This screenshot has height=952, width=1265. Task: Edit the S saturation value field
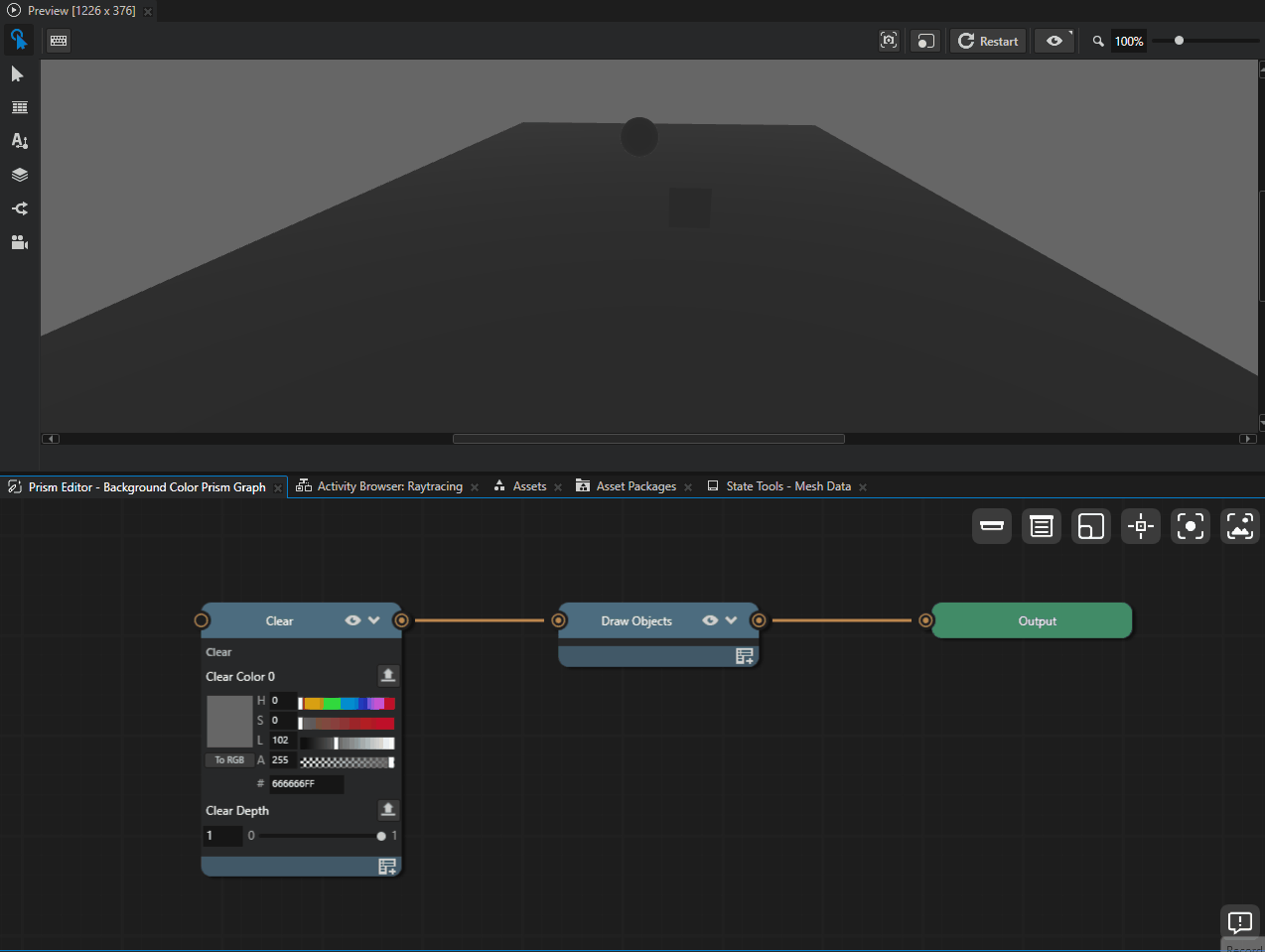(x=283, y=721)
